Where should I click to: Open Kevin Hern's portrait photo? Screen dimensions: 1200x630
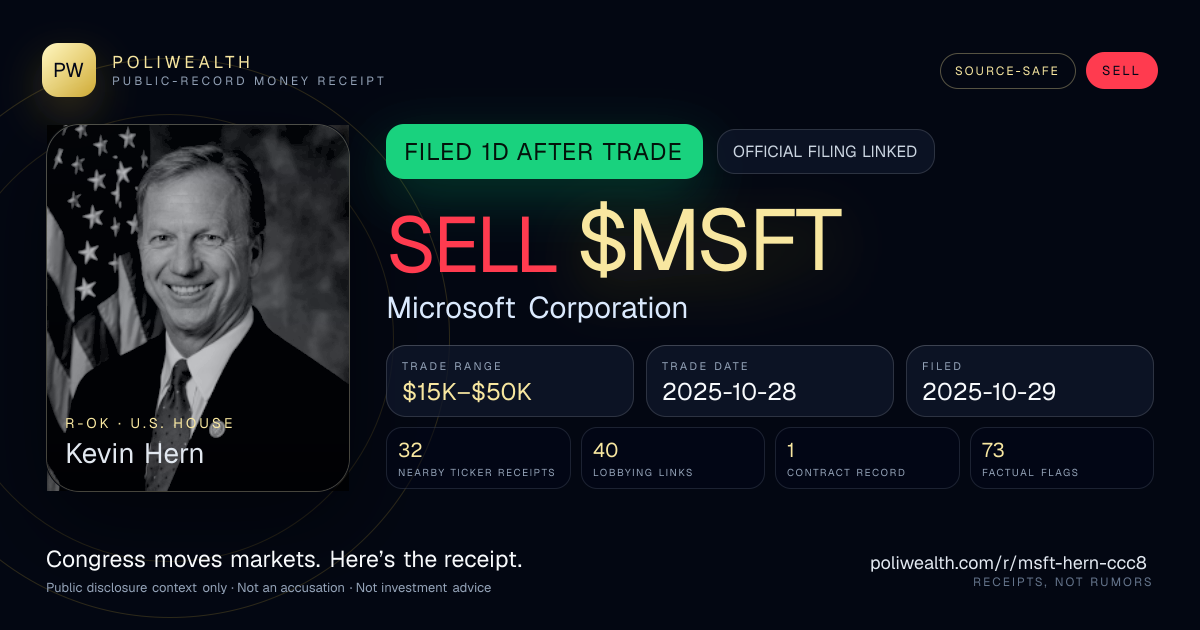tap(198, 308)
